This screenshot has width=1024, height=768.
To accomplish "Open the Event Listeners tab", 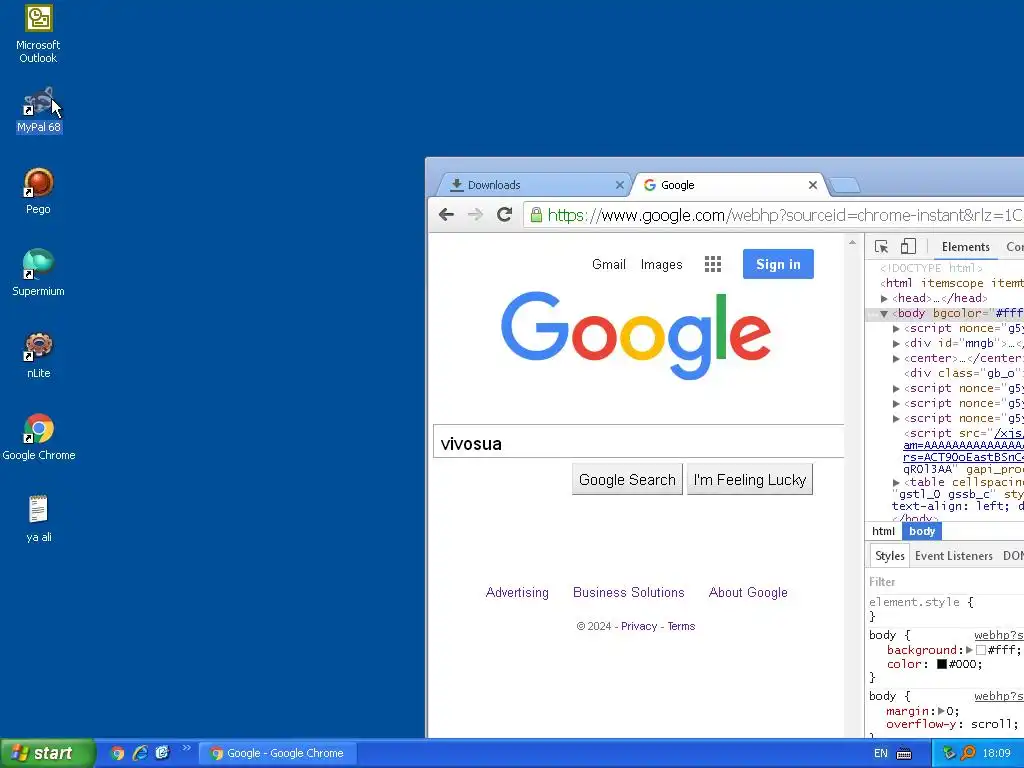I will click(953, 556).
